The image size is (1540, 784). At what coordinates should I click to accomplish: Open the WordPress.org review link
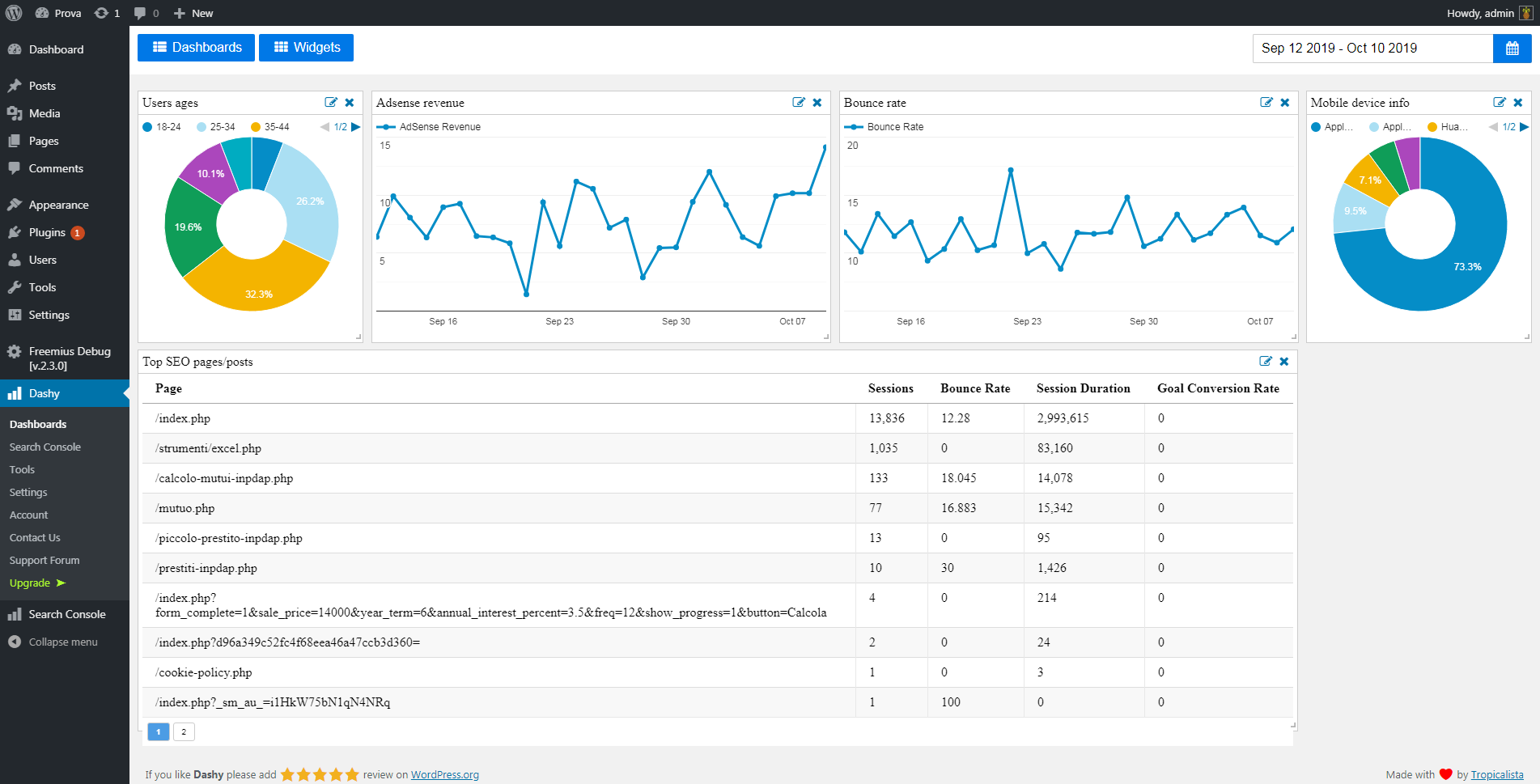(444, 774)
